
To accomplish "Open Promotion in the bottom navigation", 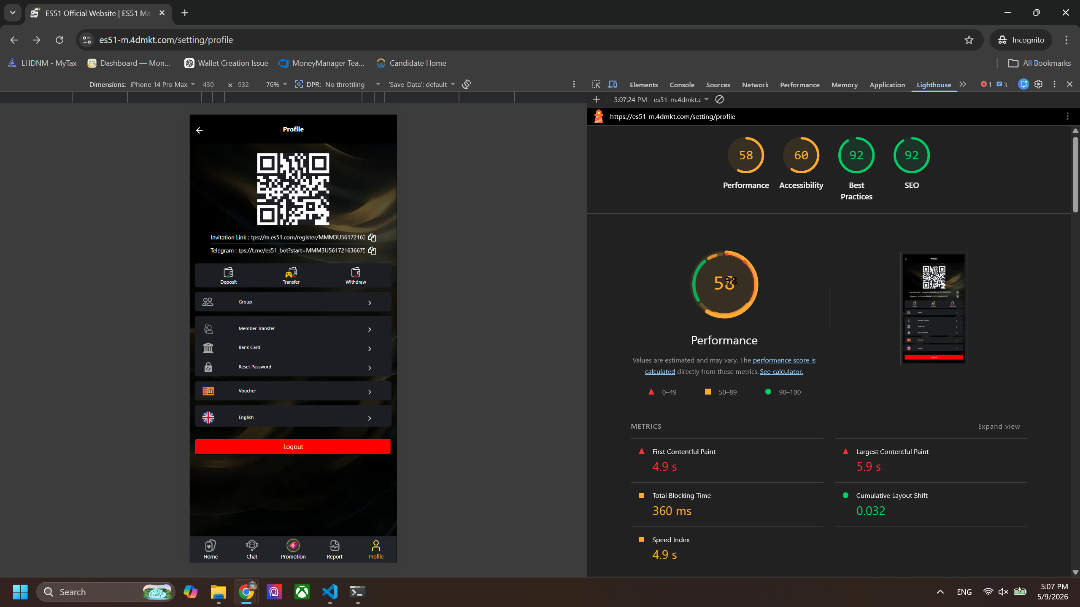I will click(x=293, y=549).
